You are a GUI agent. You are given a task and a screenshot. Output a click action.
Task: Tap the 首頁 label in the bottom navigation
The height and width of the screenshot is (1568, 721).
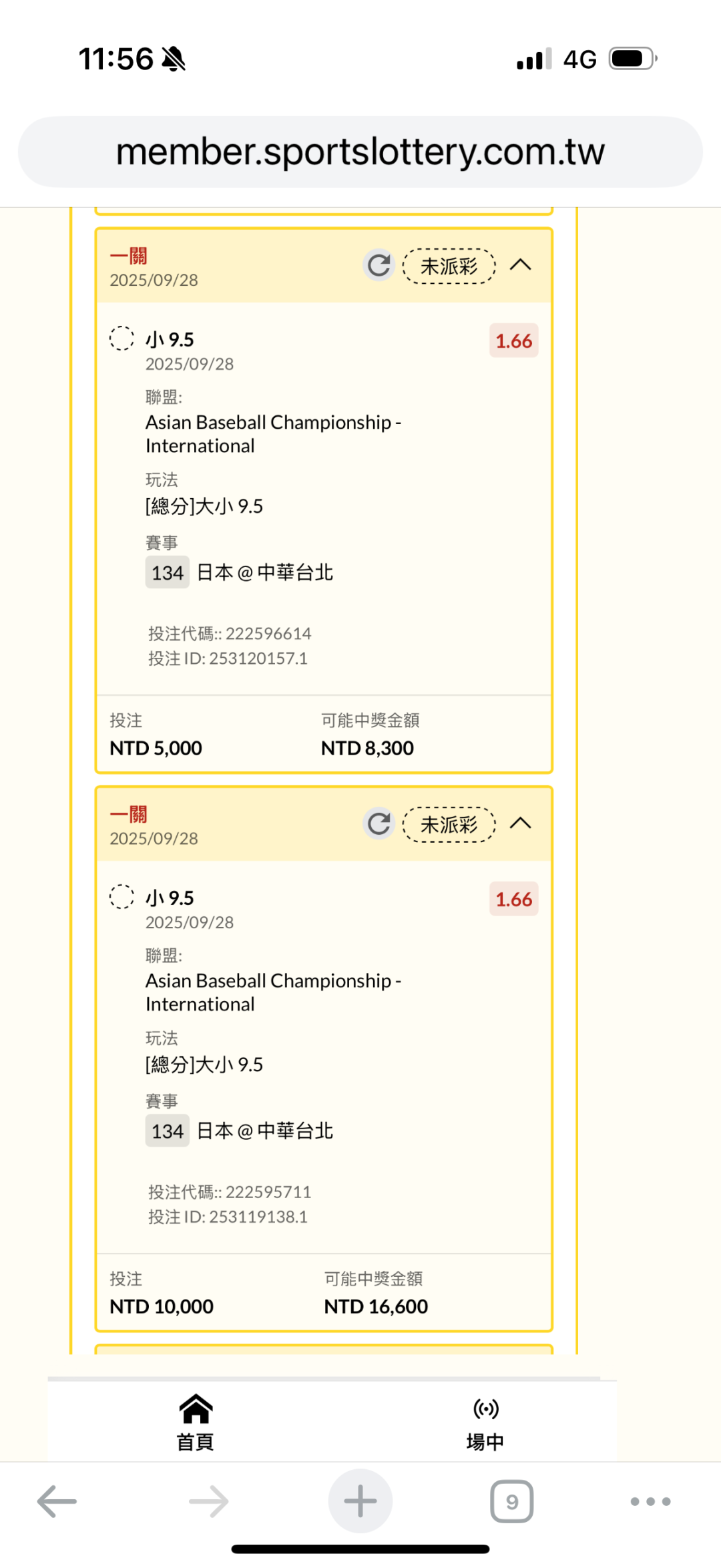pos(195,1442)
